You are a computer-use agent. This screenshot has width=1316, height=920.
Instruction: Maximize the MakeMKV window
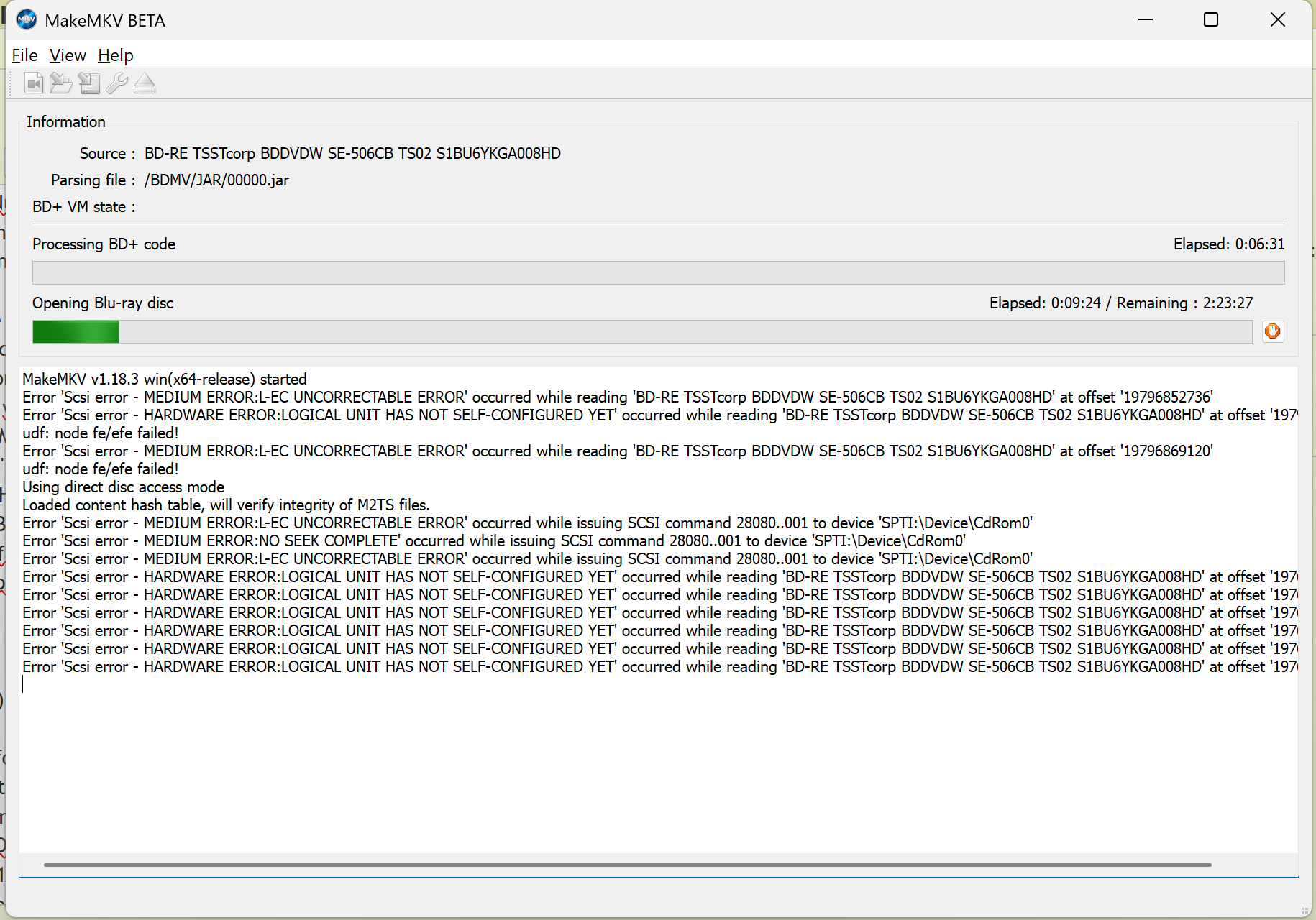tap(1211, 19)
